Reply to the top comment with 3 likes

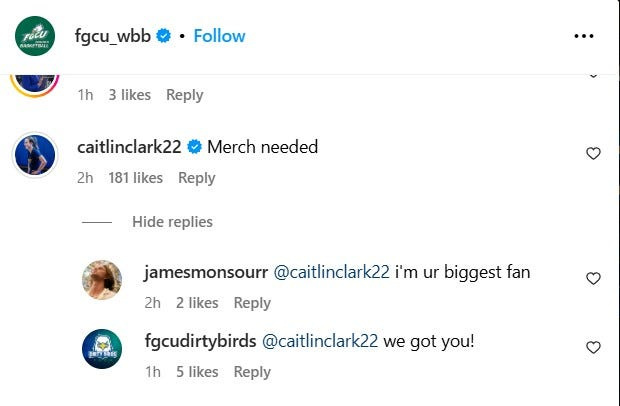pos(185,95)
